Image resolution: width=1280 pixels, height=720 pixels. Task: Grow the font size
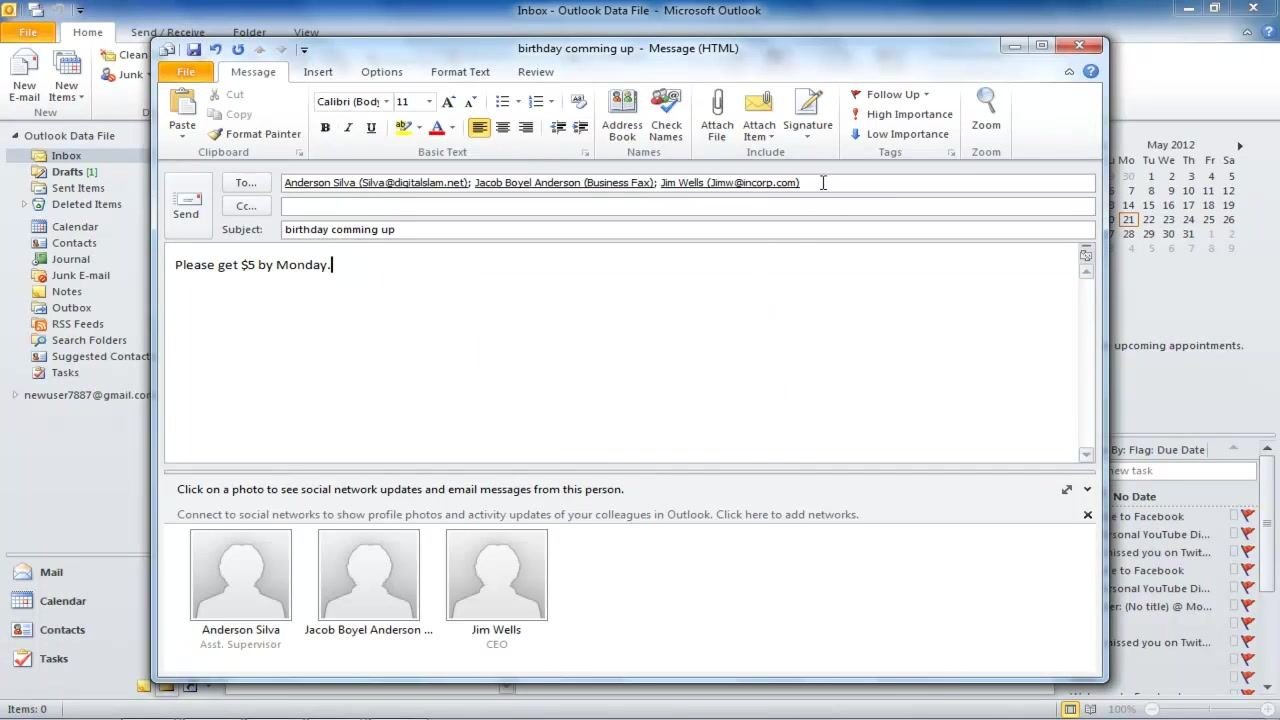click(448, 102)
